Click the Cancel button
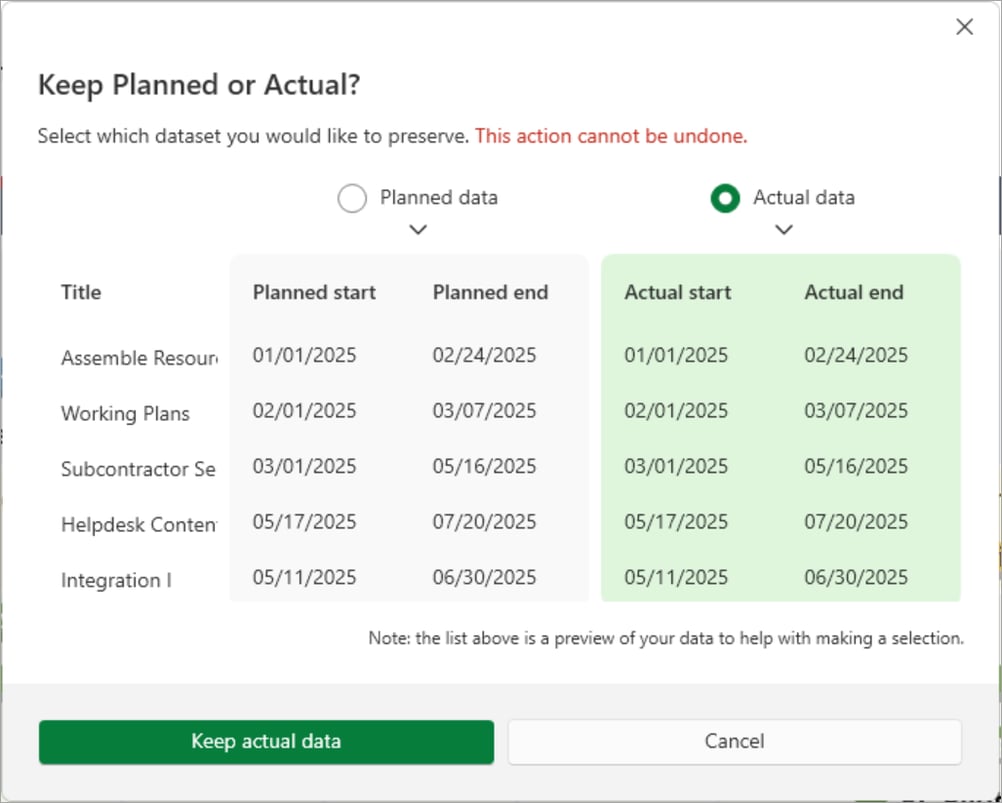 pos(734,741)
